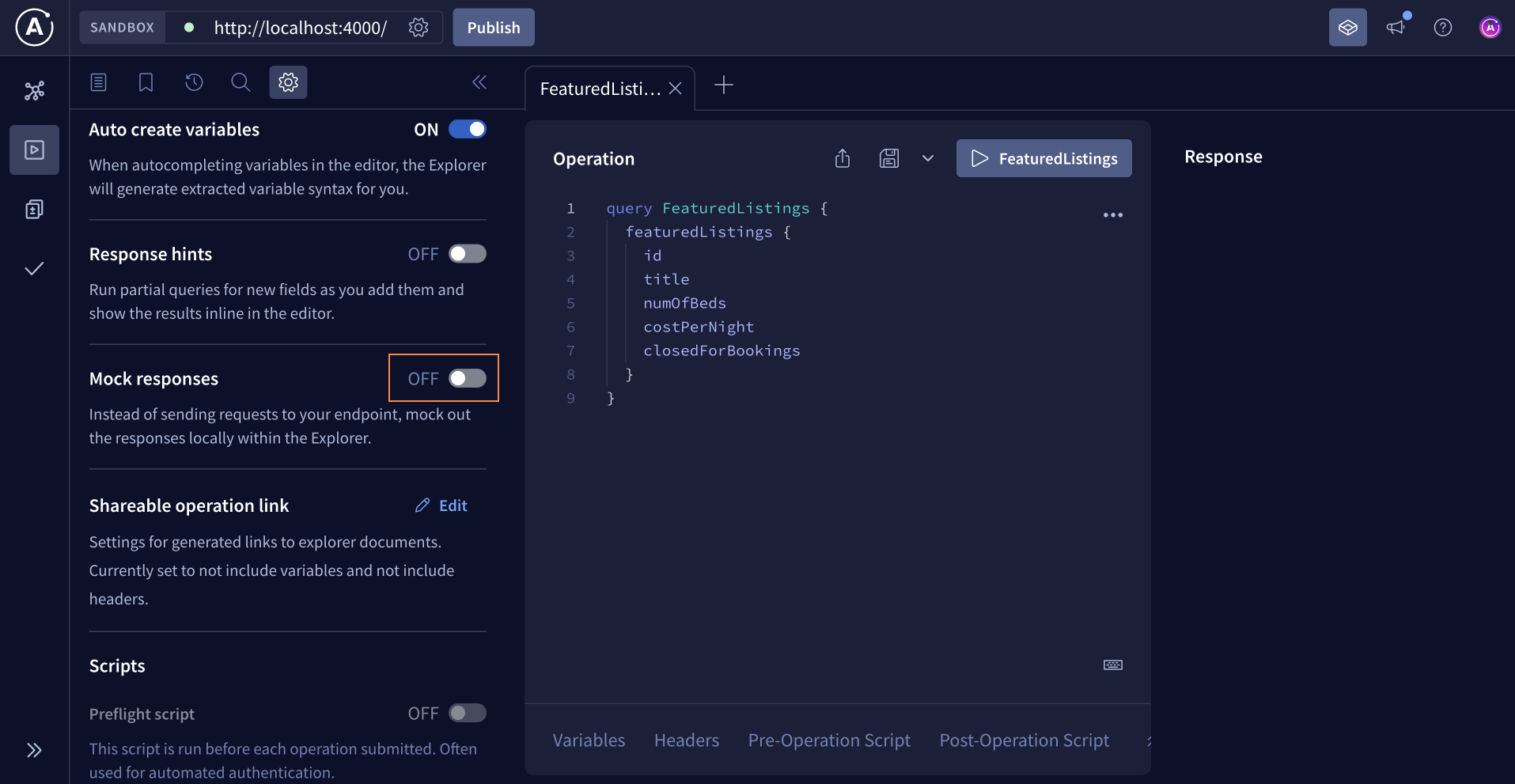The image size is (1515, 784).
Task: Open the Schema graph icon in sidebar
Action: 34,91
